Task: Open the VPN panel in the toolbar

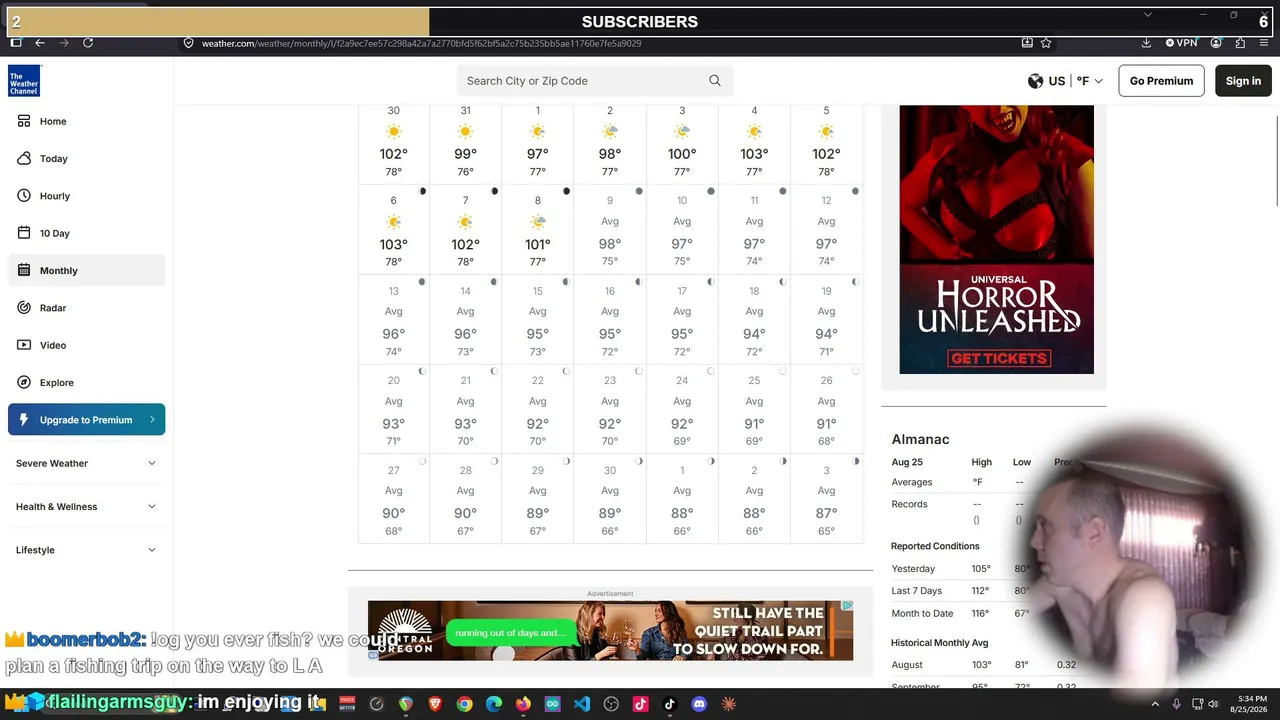Action: [1181, 43]
